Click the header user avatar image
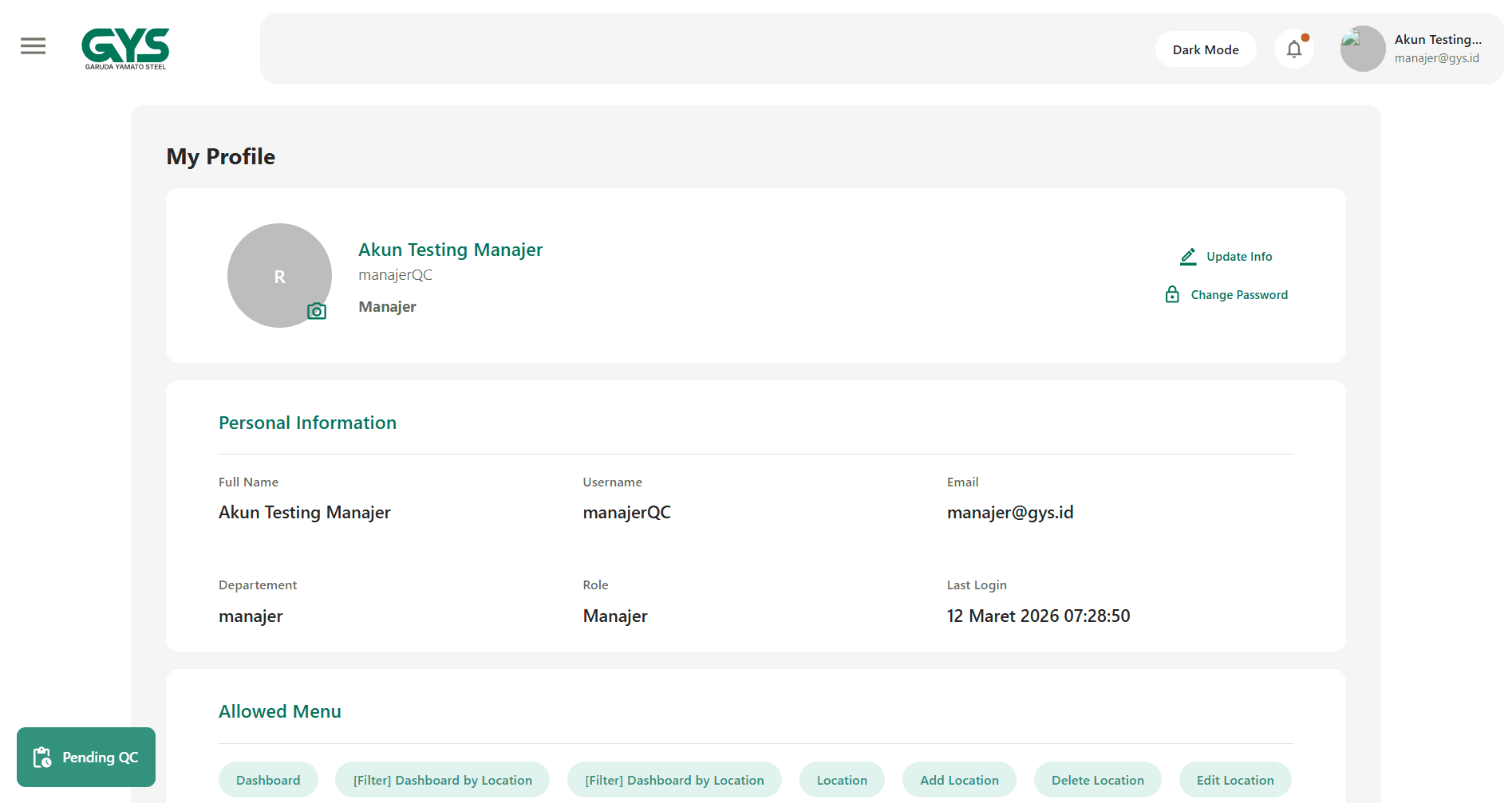Screen dimensions: 1512x803 click(x=1362, y=49)
